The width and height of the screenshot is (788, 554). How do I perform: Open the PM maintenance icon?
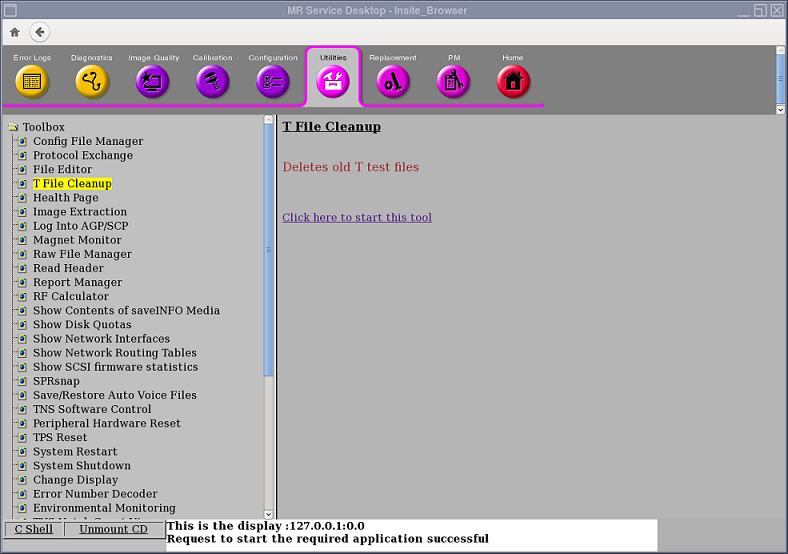tap(453, 81)
